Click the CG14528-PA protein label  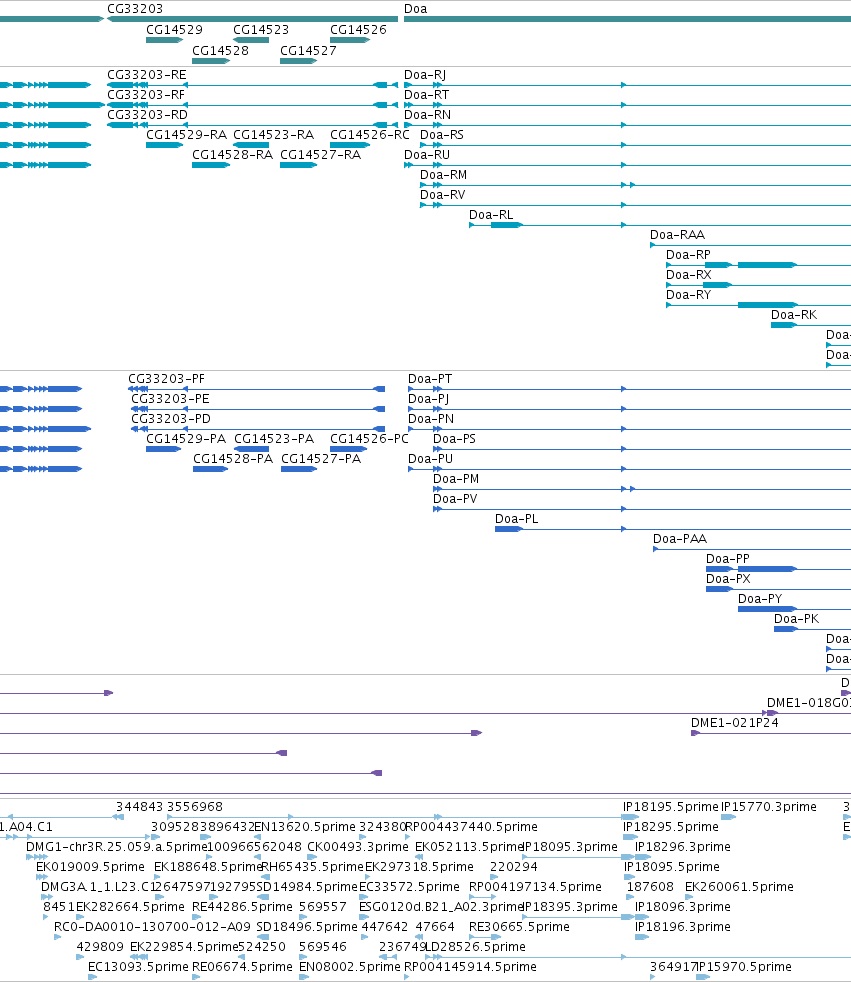coord(233,459)
